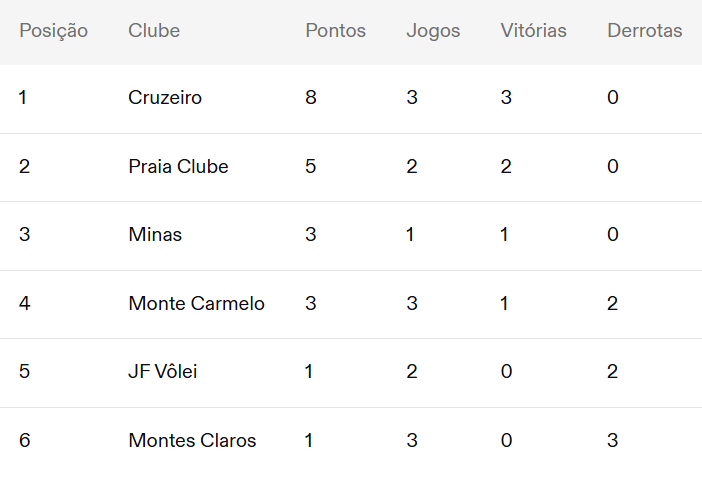The height and width of the screenshot is (480, 702).
Task: Click Praia Clube's points value 5
Action: (x=311, y=167)
